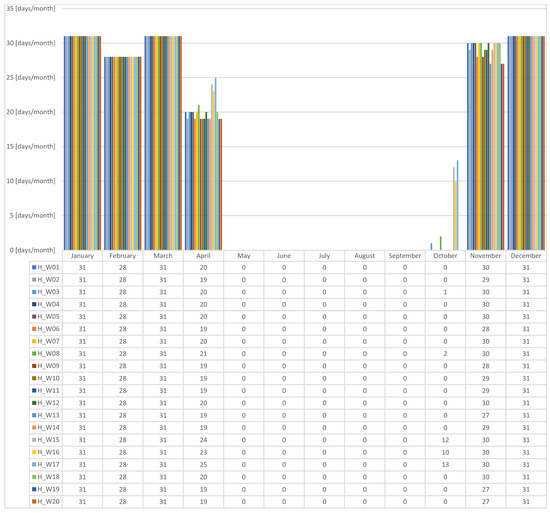Screen dimensions: 550x513
Task: Click the H_W13 November value 27
Action: pyautogui.click(x=485, y=416)
